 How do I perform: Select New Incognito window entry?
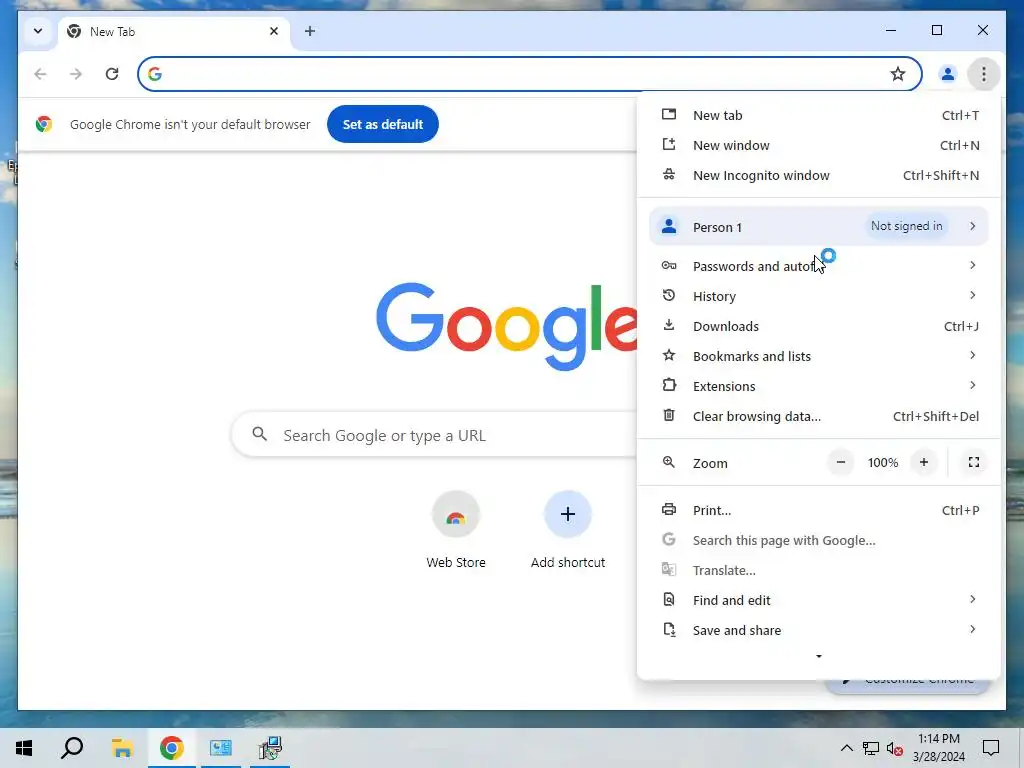(x=819, y=175)
